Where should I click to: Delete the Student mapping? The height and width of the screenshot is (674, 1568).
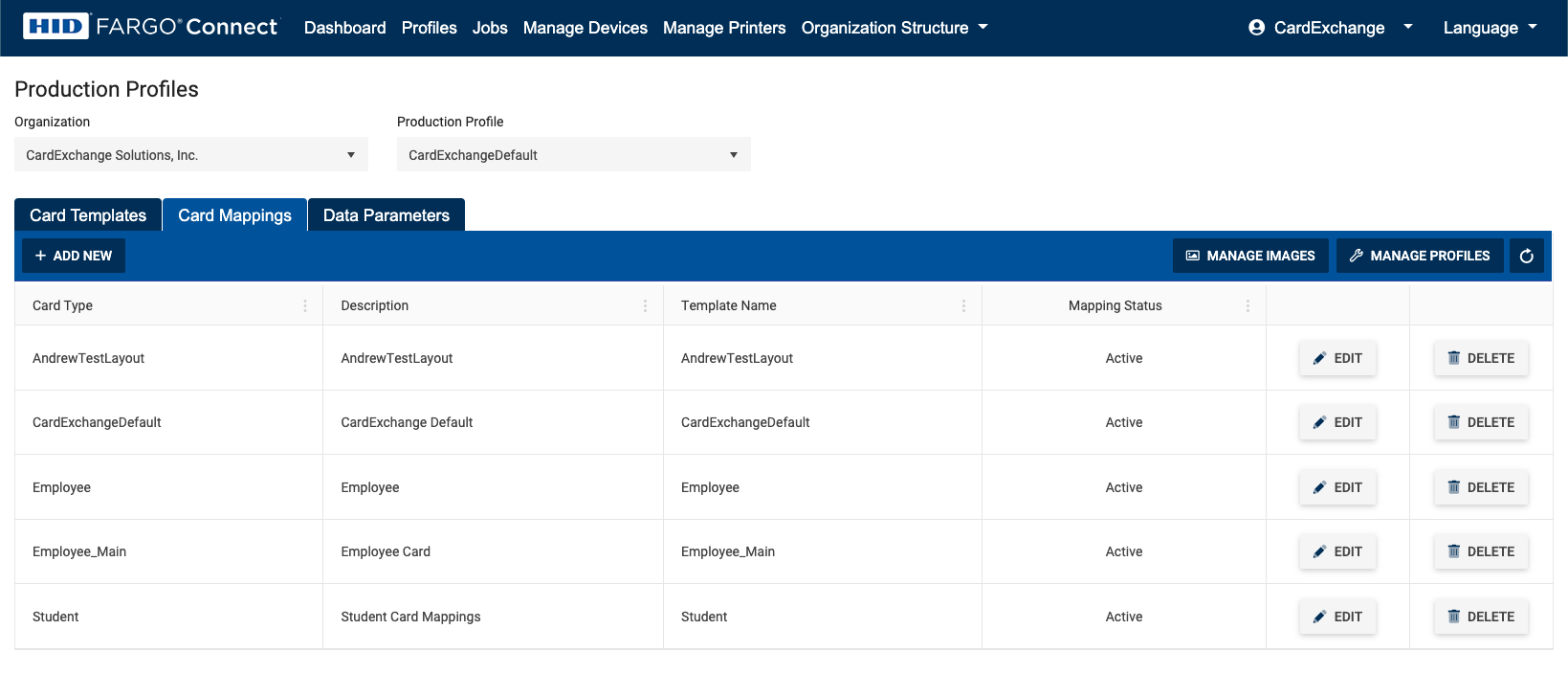(1481, 617)
